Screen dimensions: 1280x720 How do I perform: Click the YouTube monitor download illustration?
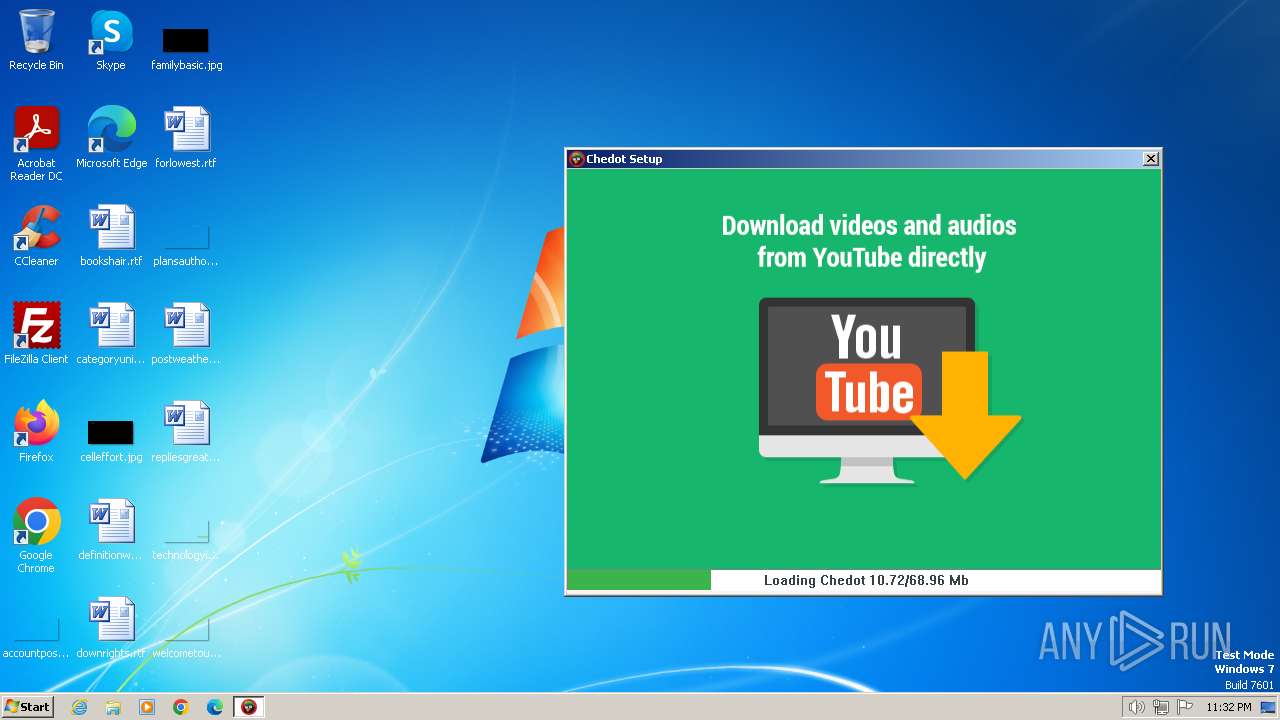pyautogui.click(x=888, y=391)
